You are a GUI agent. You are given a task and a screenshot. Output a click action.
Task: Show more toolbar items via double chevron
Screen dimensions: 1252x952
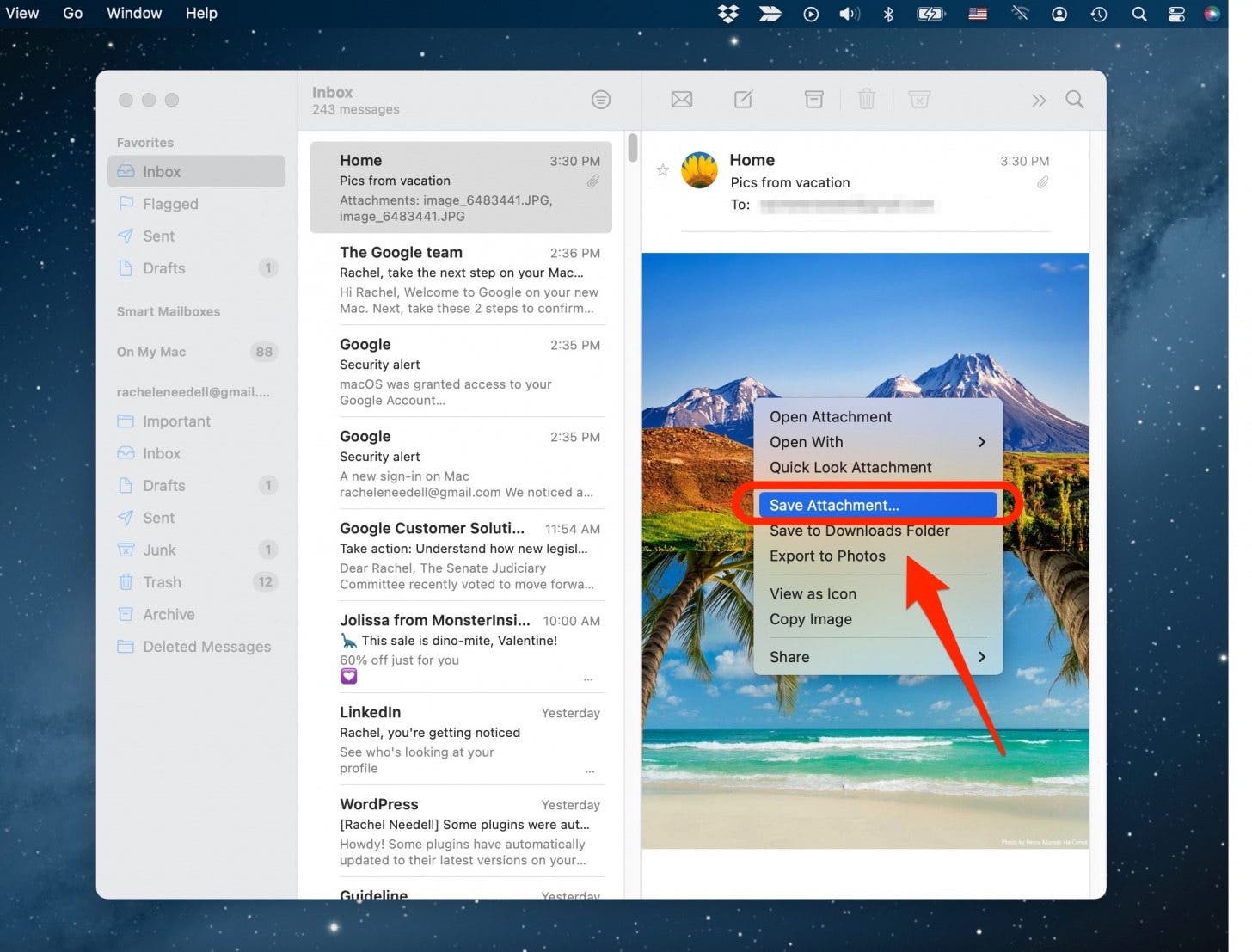pos(1039,101)
